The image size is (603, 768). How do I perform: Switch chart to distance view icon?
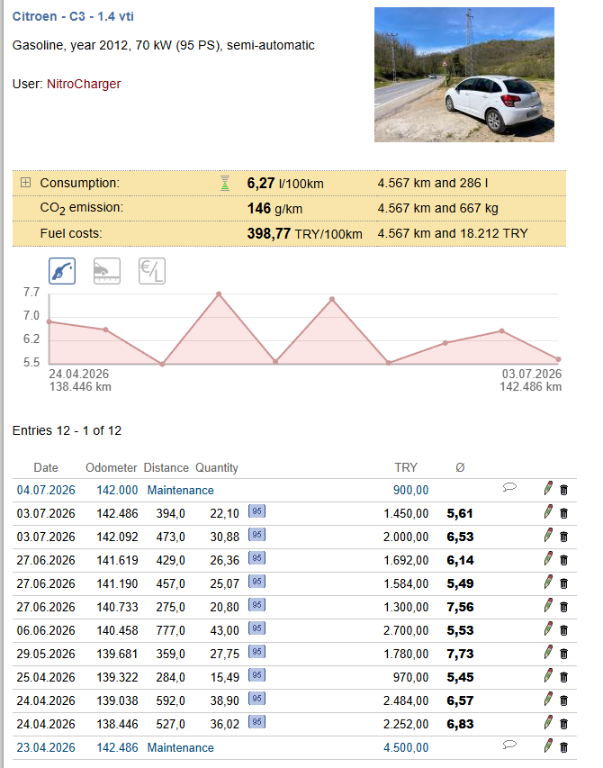point(107,271)
